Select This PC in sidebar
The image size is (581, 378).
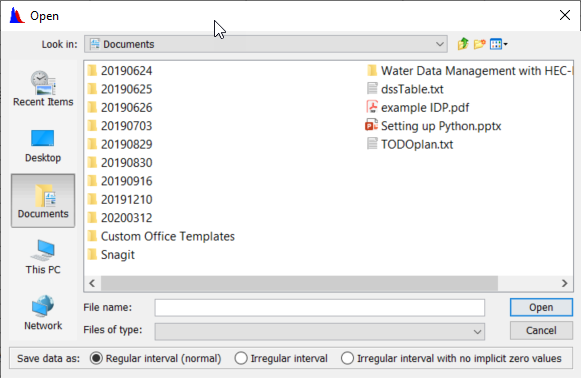(x=43, y=257)
